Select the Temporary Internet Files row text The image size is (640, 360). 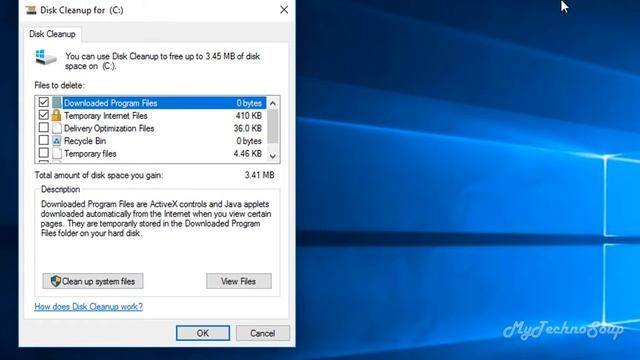click(x=106, y=116)
